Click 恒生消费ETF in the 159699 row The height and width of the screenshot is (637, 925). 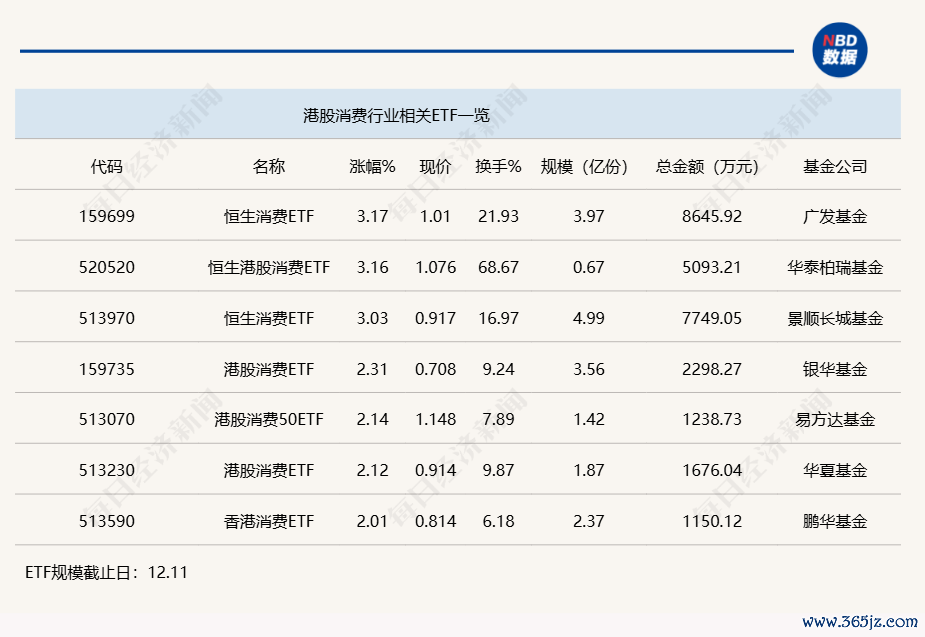[x=269, y=216]
